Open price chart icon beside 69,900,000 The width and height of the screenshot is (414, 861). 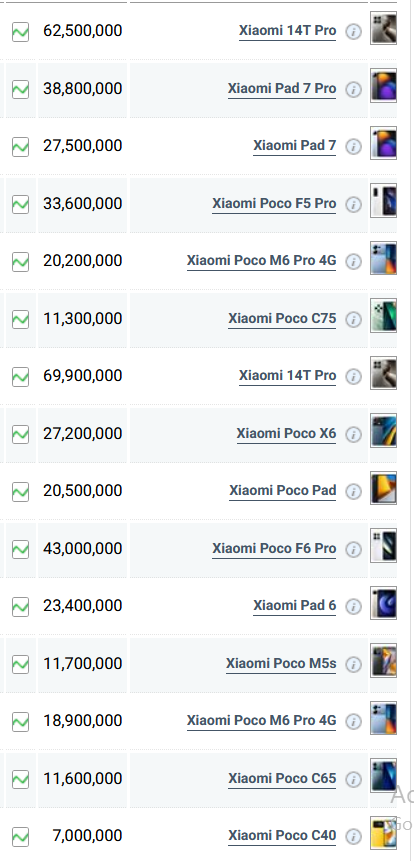coord(20,377)
